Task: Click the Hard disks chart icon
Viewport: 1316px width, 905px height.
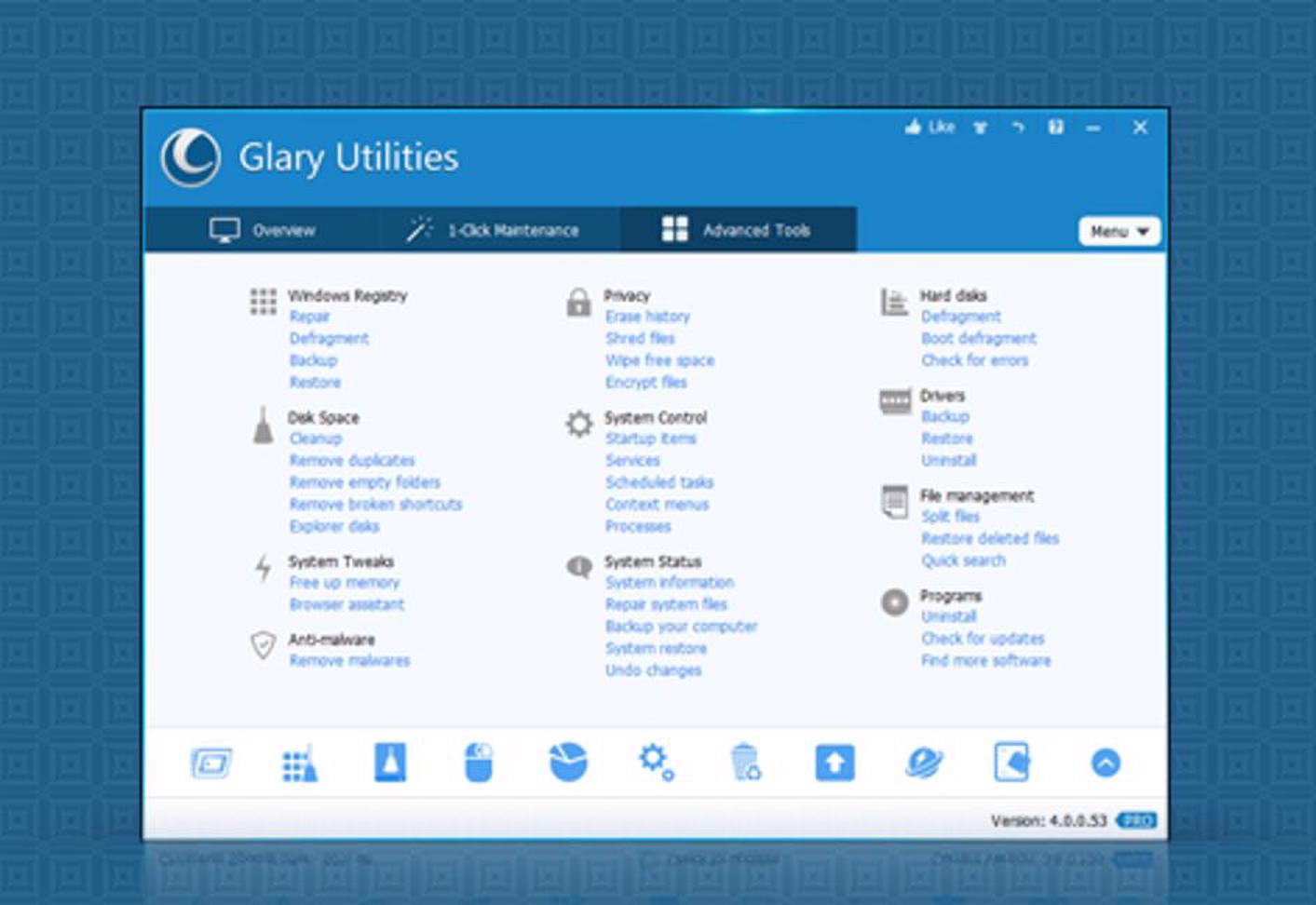Action: coord(894,302)
